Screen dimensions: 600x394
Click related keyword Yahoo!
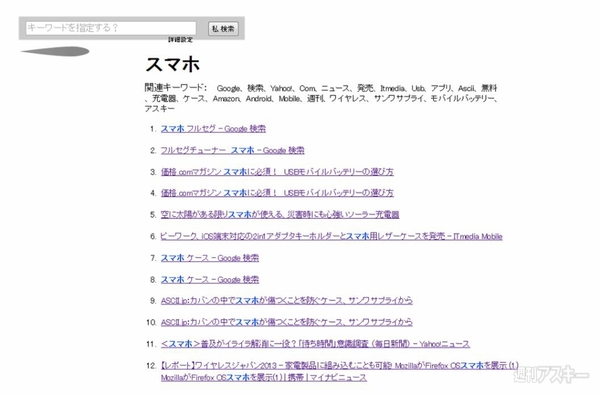pyautogui.click(x=280, y=88)
